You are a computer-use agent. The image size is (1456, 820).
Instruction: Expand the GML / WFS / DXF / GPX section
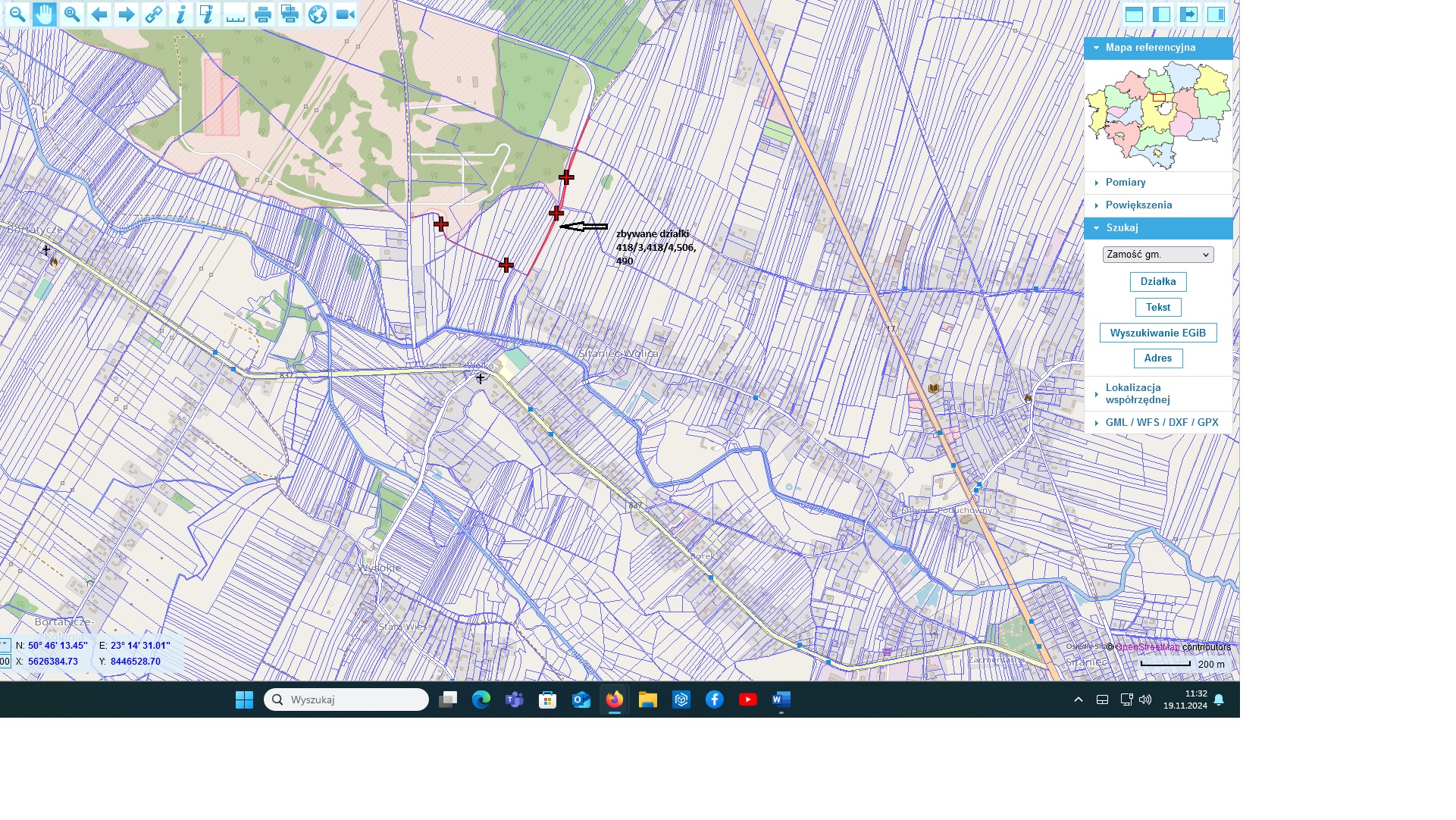coord(1161,423)
